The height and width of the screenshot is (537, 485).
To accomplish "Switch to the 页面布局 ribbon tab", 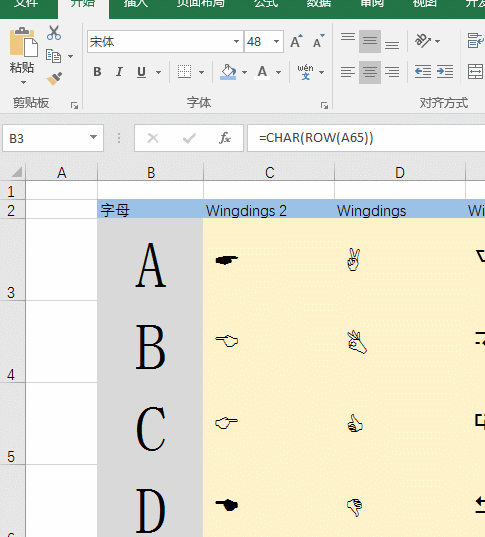I will point(201,3).
